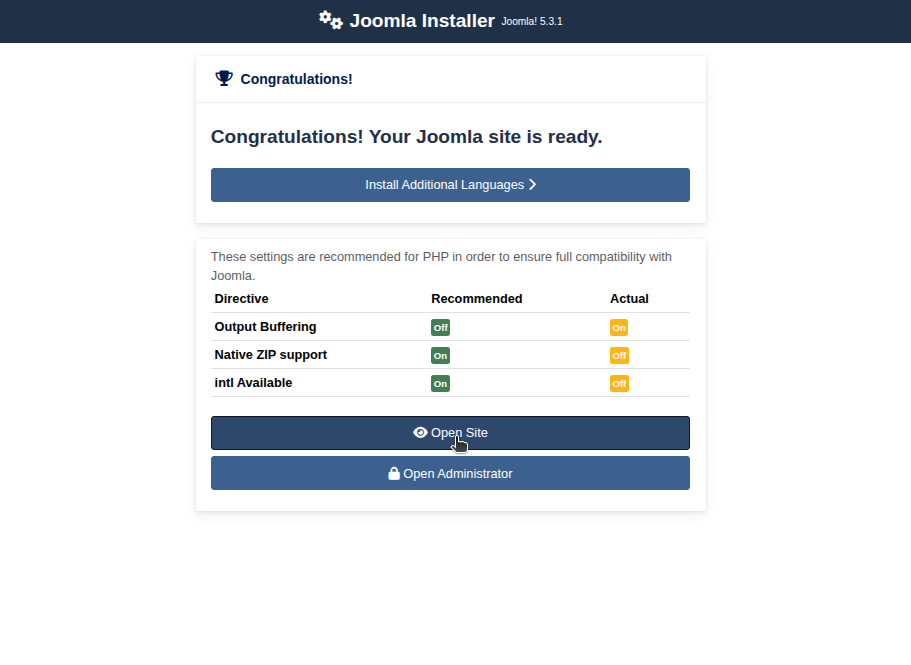Click the yellow Off badge for Native ZIP support

[619, 355]
